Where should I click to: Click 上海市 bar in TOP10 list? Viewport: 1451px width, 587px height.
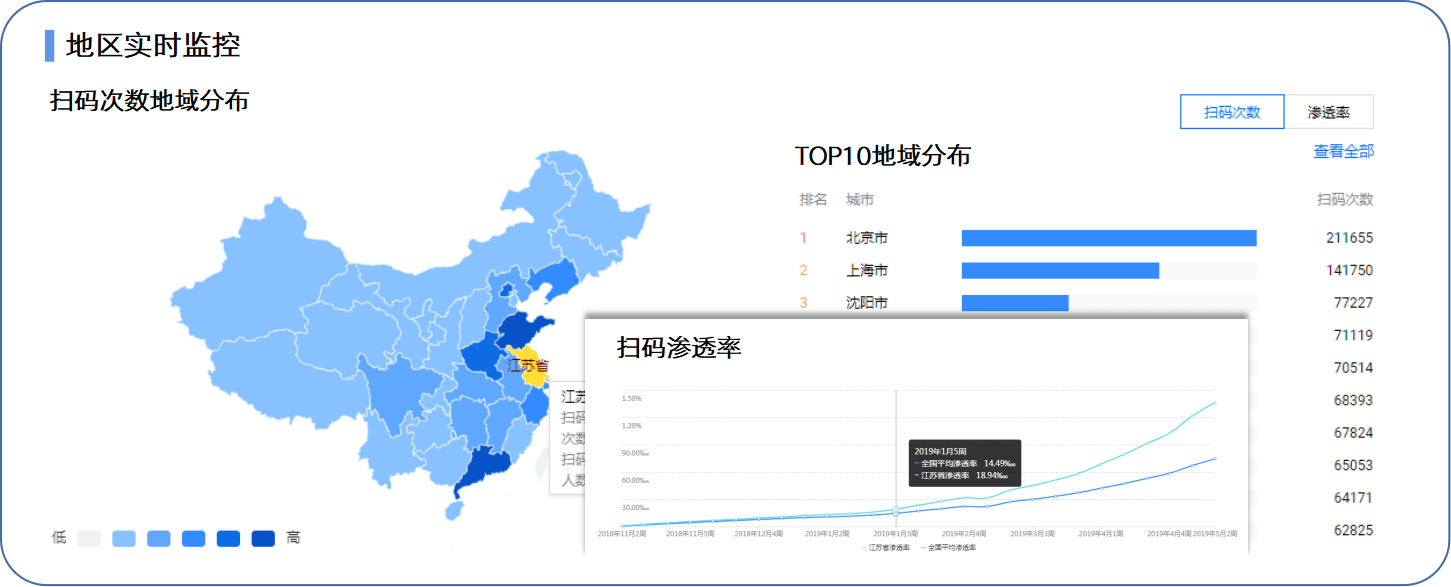(1060, 271)
